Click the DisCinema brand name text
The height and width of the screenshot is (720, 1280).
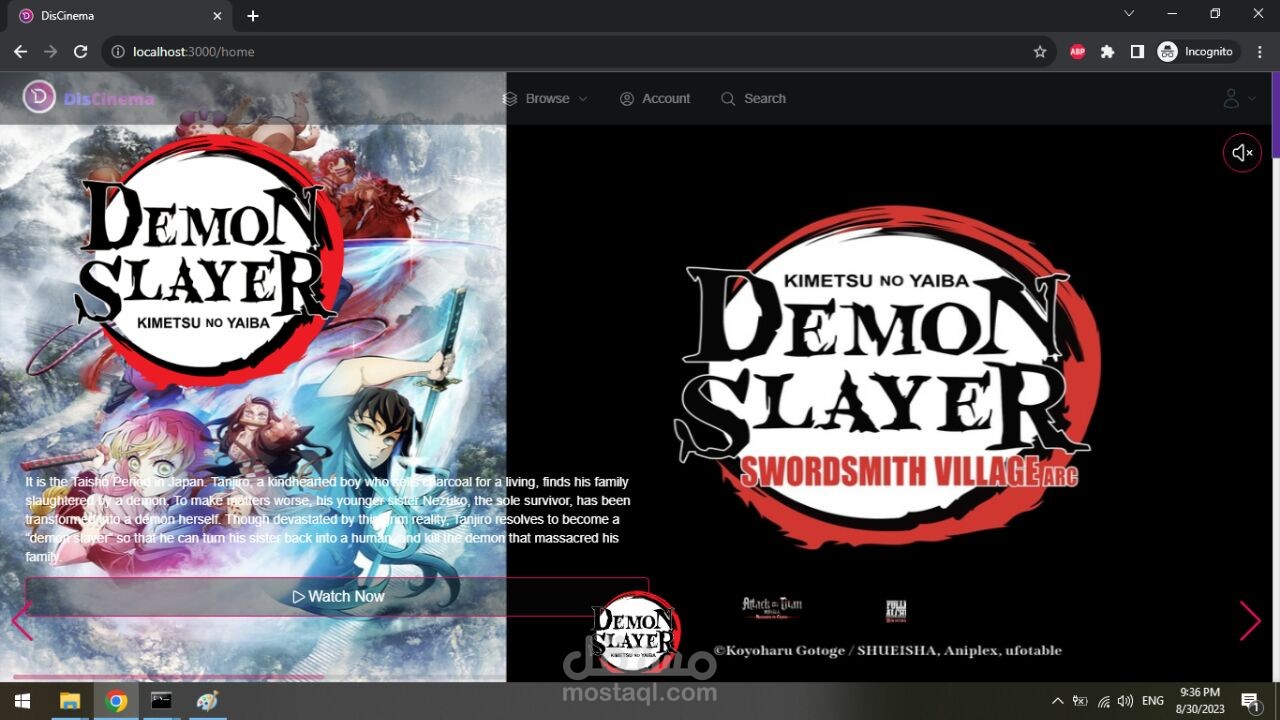click(109, 99)
